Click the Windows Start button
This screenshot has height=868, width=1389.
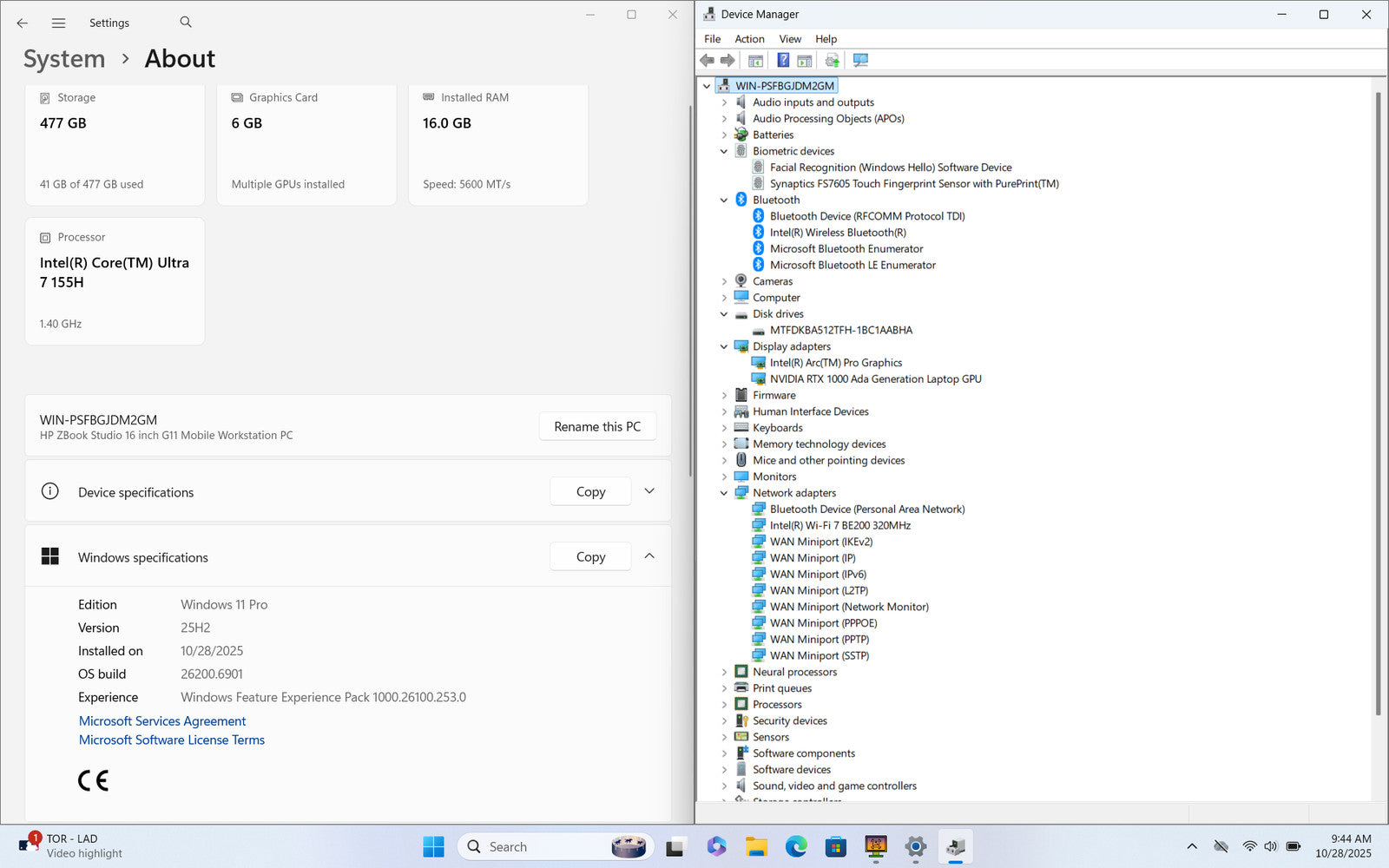pyautogui.click(x=433, y=846)
